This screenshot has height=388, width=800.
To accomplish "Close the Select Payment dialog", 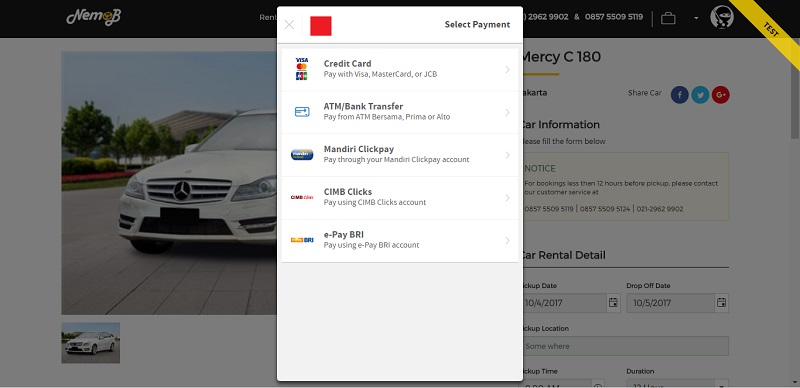I will point(289,25).
